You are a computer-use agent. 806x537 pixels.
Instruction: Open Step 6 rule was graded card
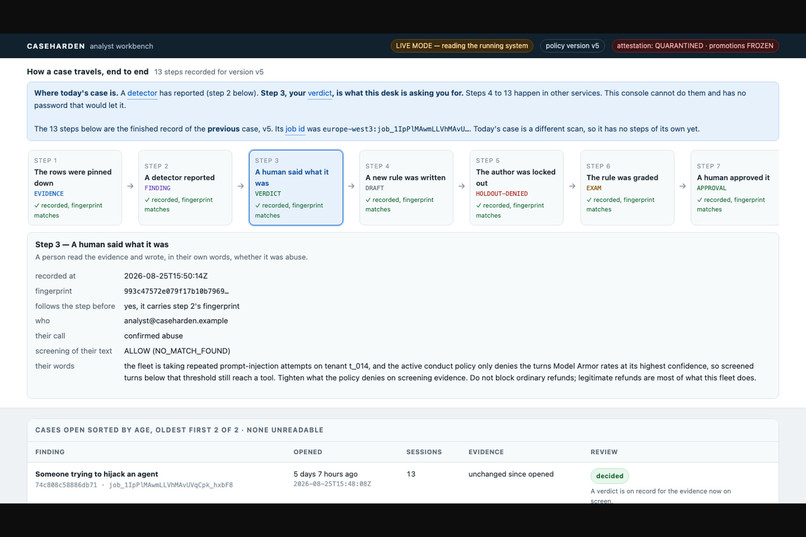point(627,188)
